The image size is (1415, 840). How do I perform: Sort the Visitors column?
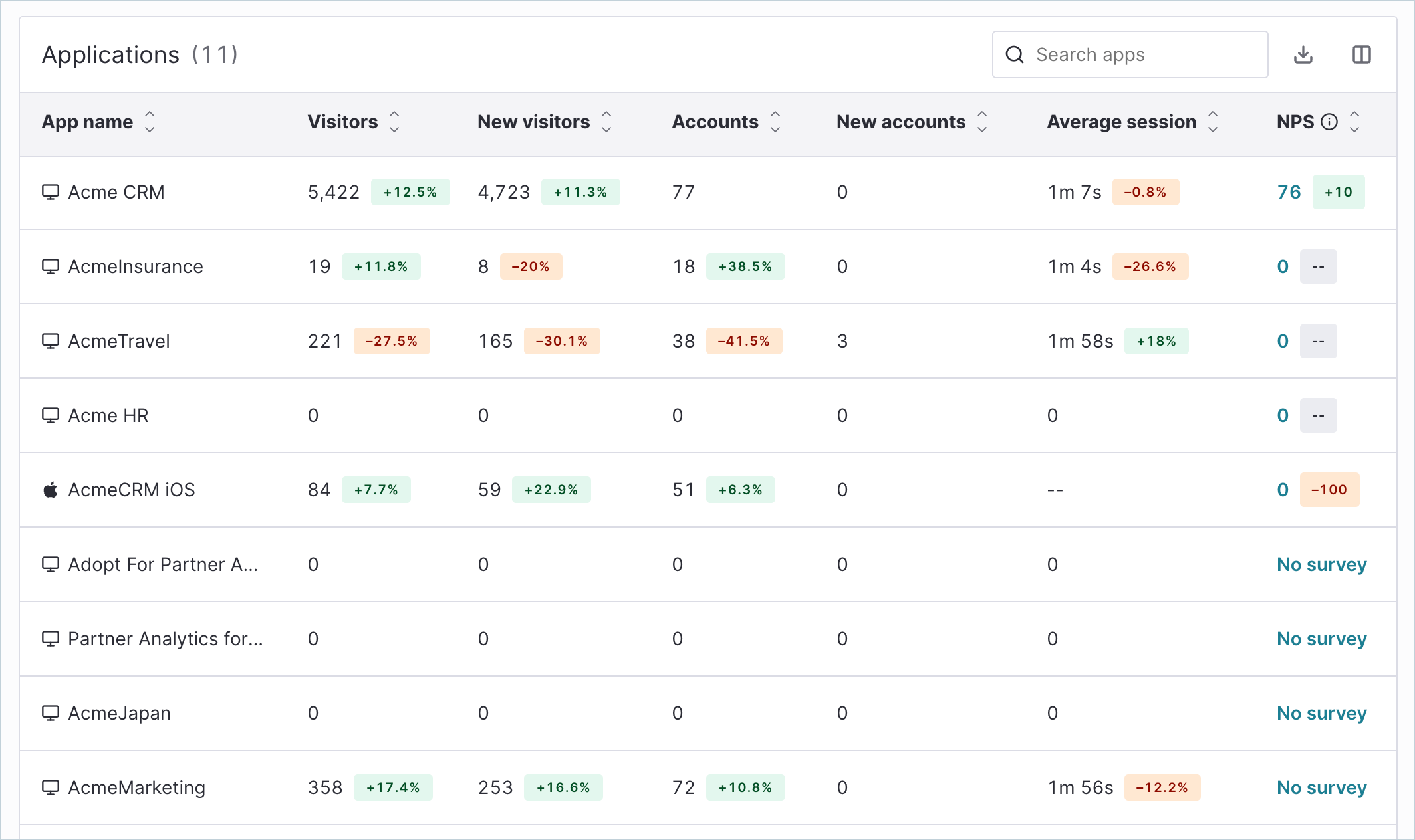(394, 122)
